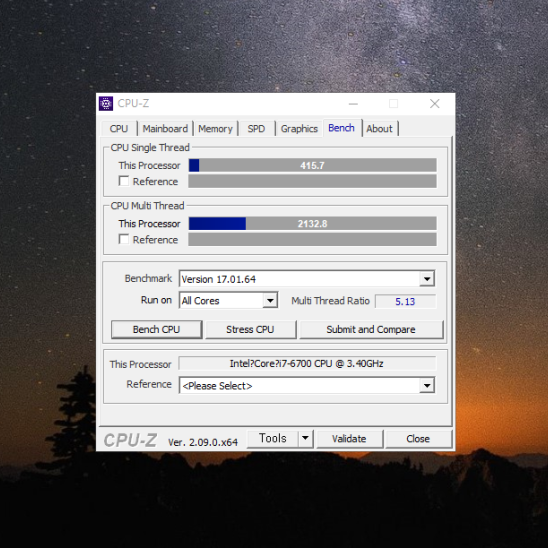The image size is (548, 548).
Task: Click the Validate button
Action: pos(349,439)
